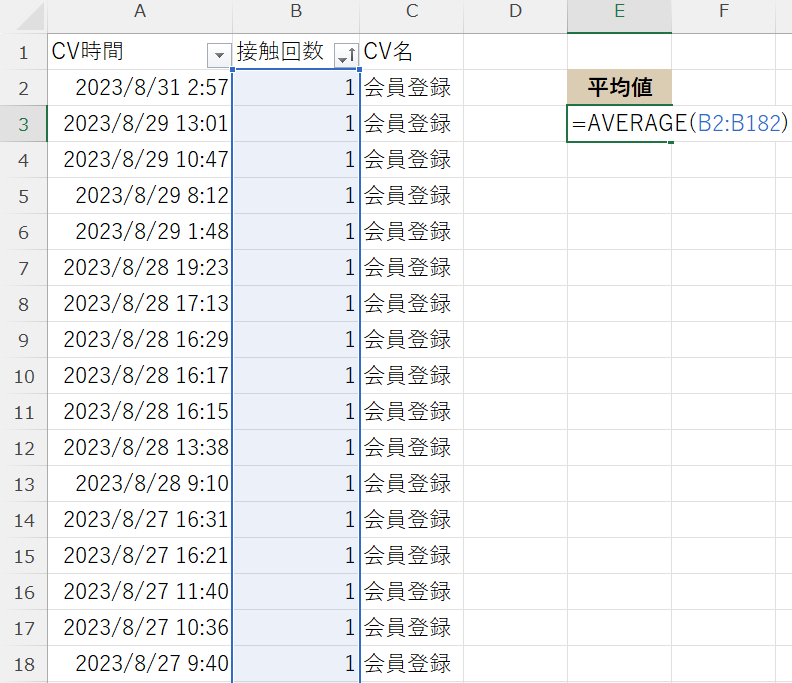Select cell 2023/8/27 10:36

(140, 628)
